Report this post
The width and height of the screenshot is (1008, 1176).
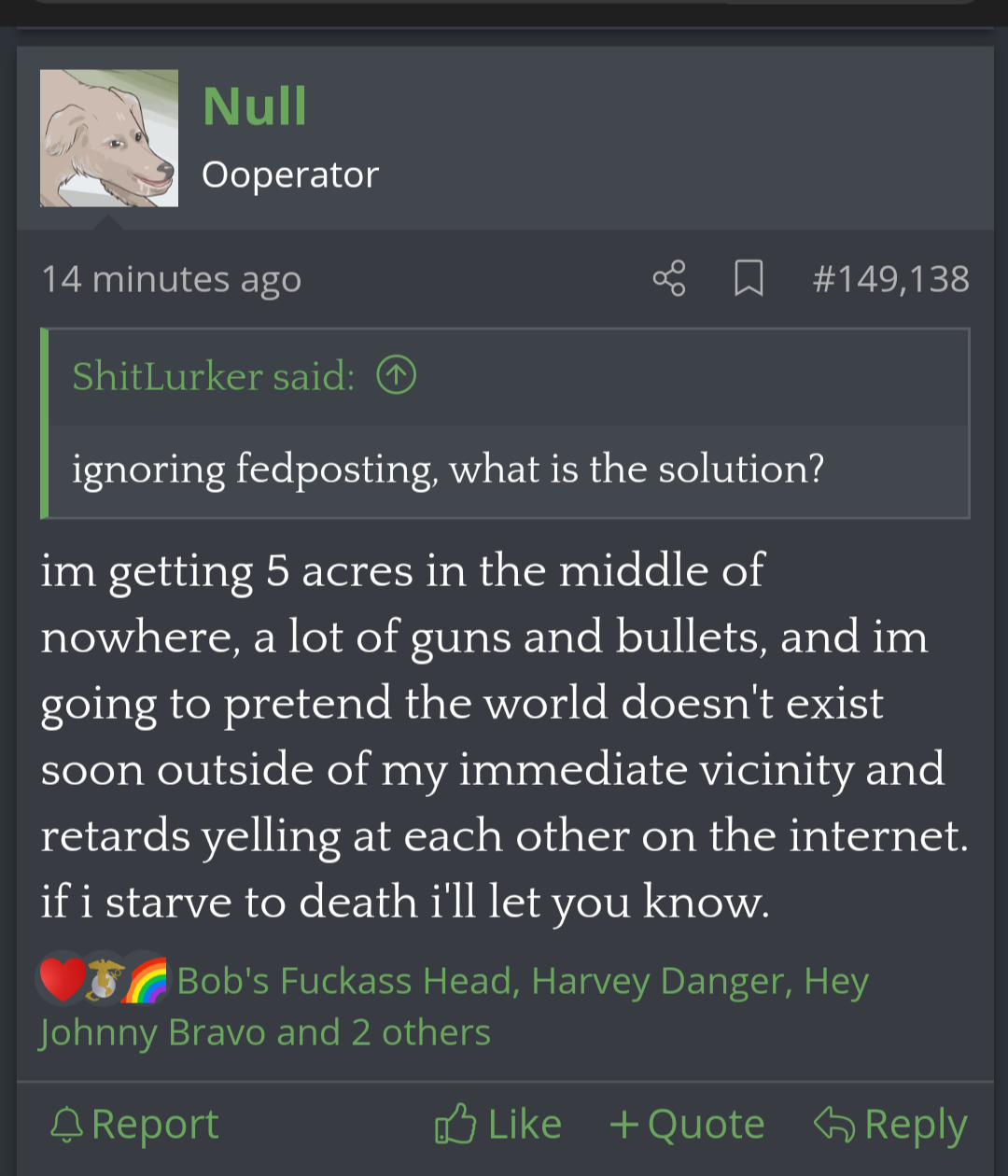[134, 1124]
